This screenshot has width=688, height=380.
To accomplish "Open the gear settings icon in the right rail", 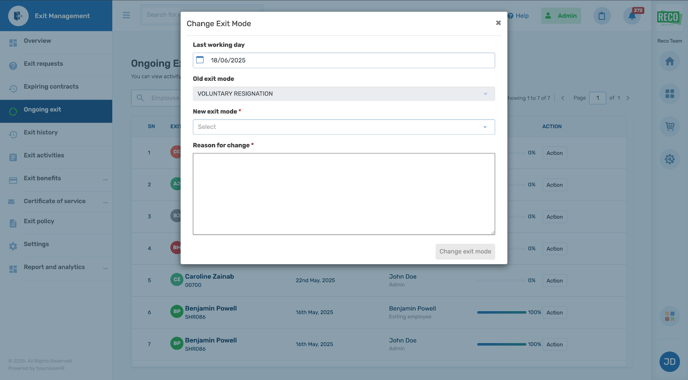I will point(670,159).
